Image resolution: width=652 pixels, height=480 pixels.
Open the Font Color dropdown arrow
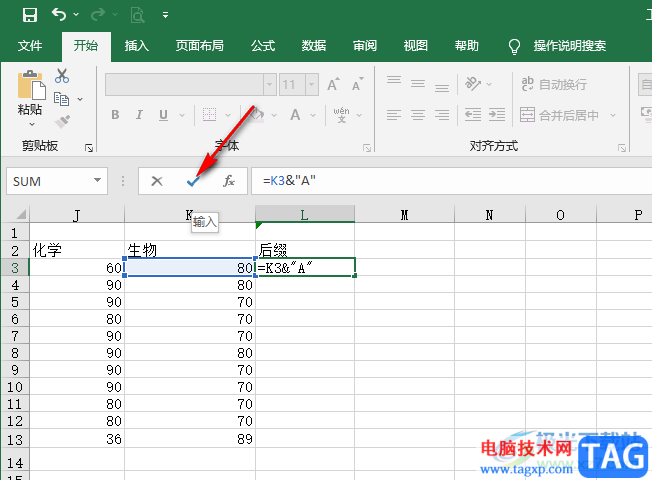pyautogui.click(x=313, y=115)
